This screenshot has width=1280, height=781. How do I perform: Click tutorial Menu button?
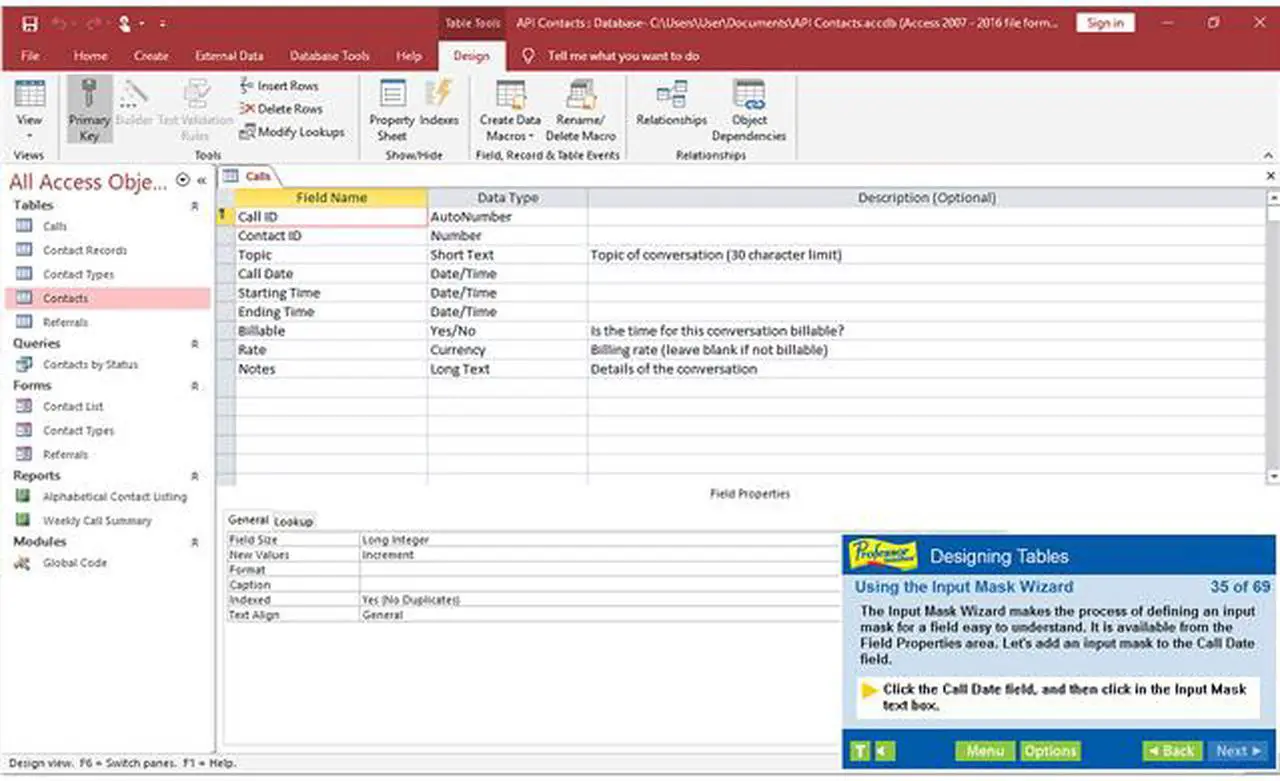pyautogui.click(x=985, y=751)
